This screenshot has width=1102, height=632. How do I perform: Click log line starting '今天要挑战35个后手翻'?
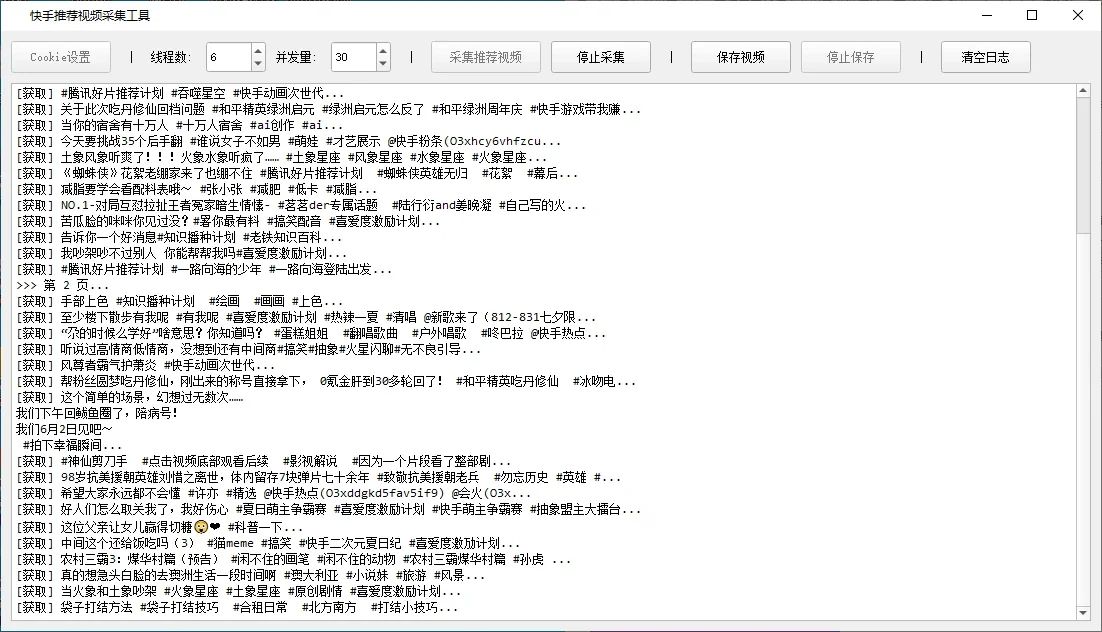[x=288, y=141]
